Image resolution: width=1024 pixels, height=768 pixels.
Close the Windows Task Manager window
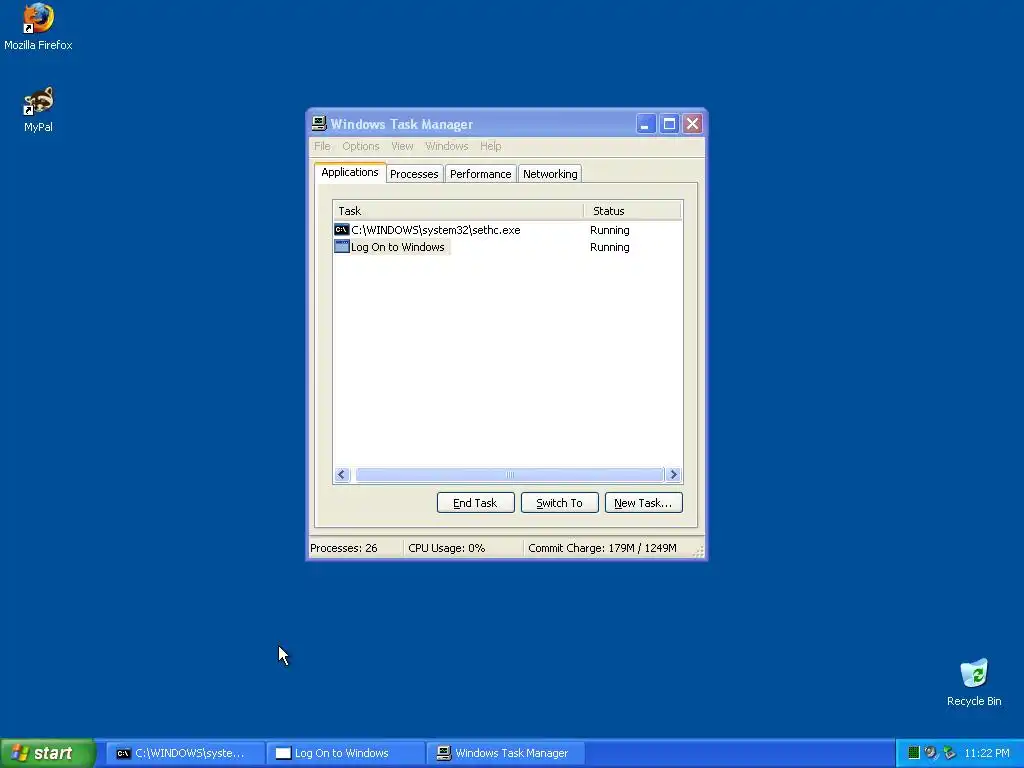coord(692,123)
